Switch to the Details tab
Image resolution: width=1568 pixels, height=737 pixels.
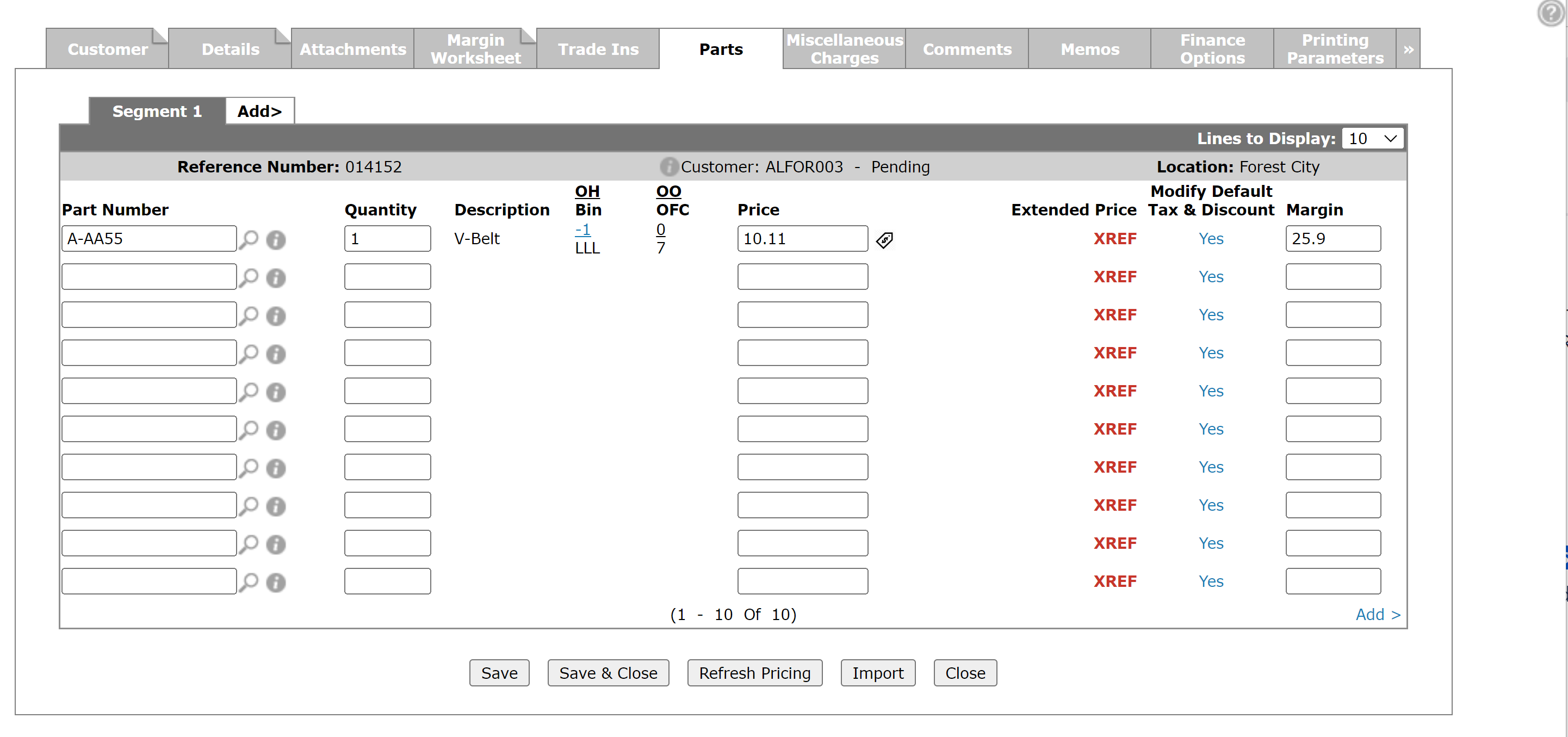[230, 49]
